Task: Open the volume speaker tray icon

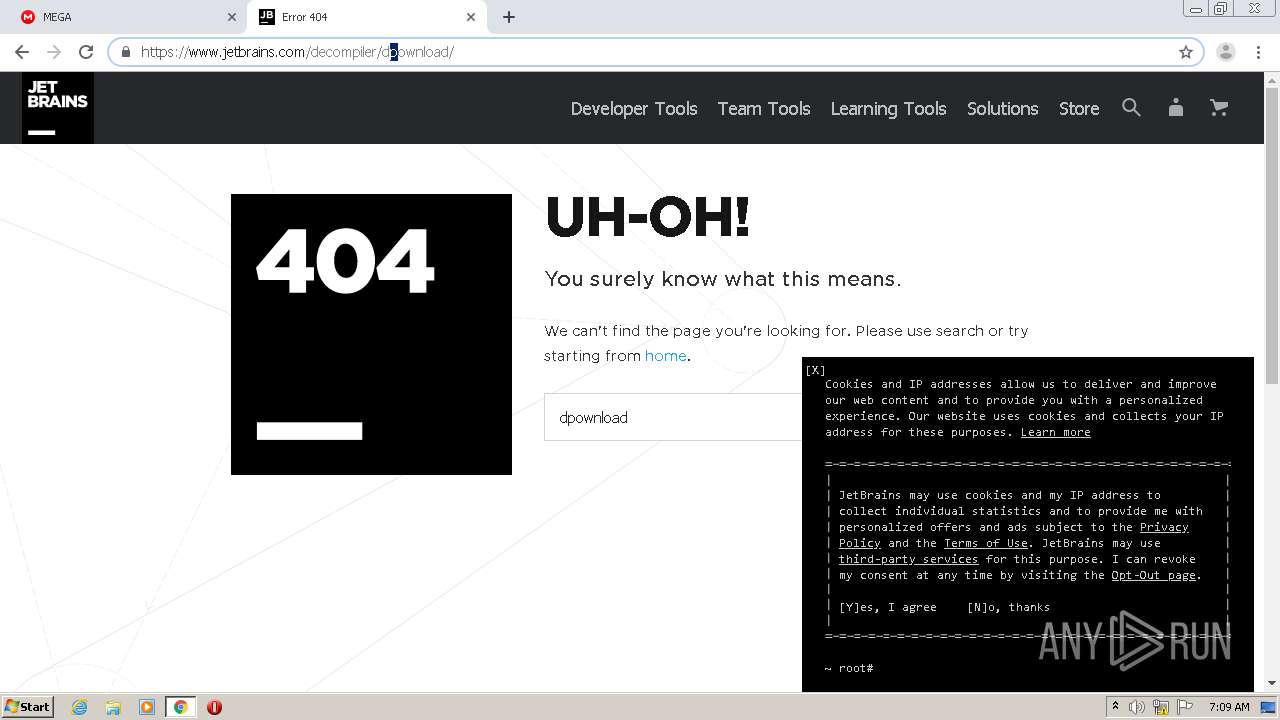Action: (x=1137, y=707)
